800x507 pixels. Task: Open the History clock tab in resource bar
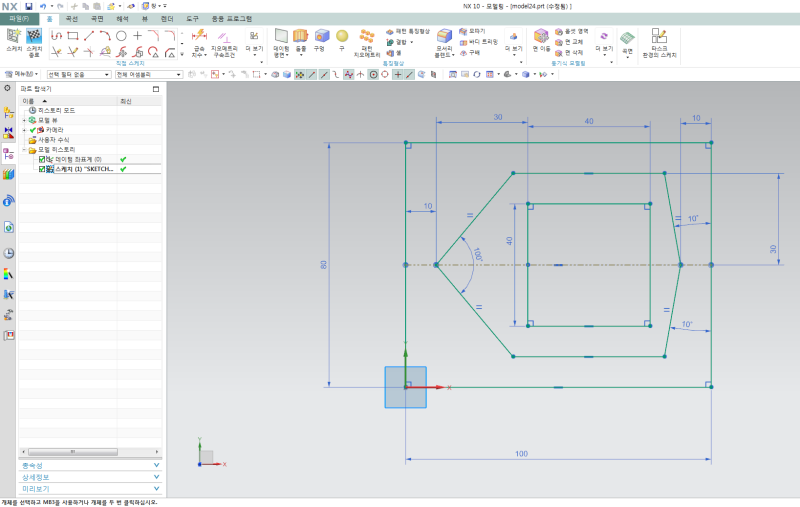(x=9, y=253)
